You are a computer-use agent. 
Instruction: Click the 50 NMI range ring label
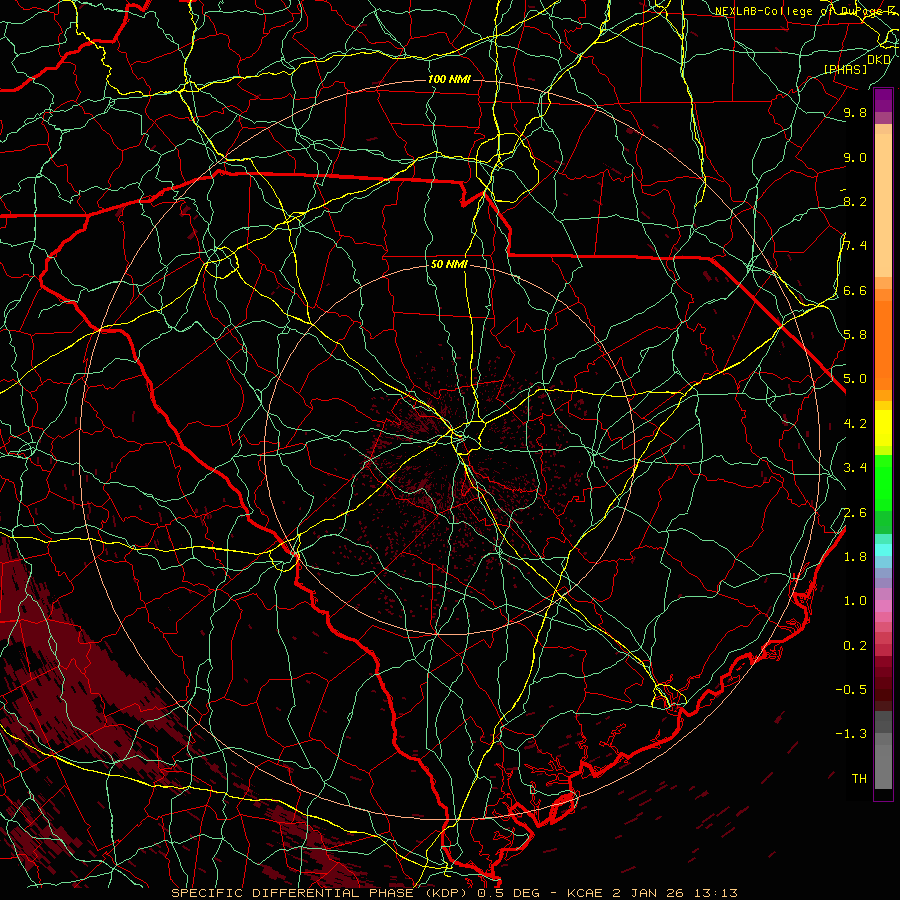coord(449,264)
